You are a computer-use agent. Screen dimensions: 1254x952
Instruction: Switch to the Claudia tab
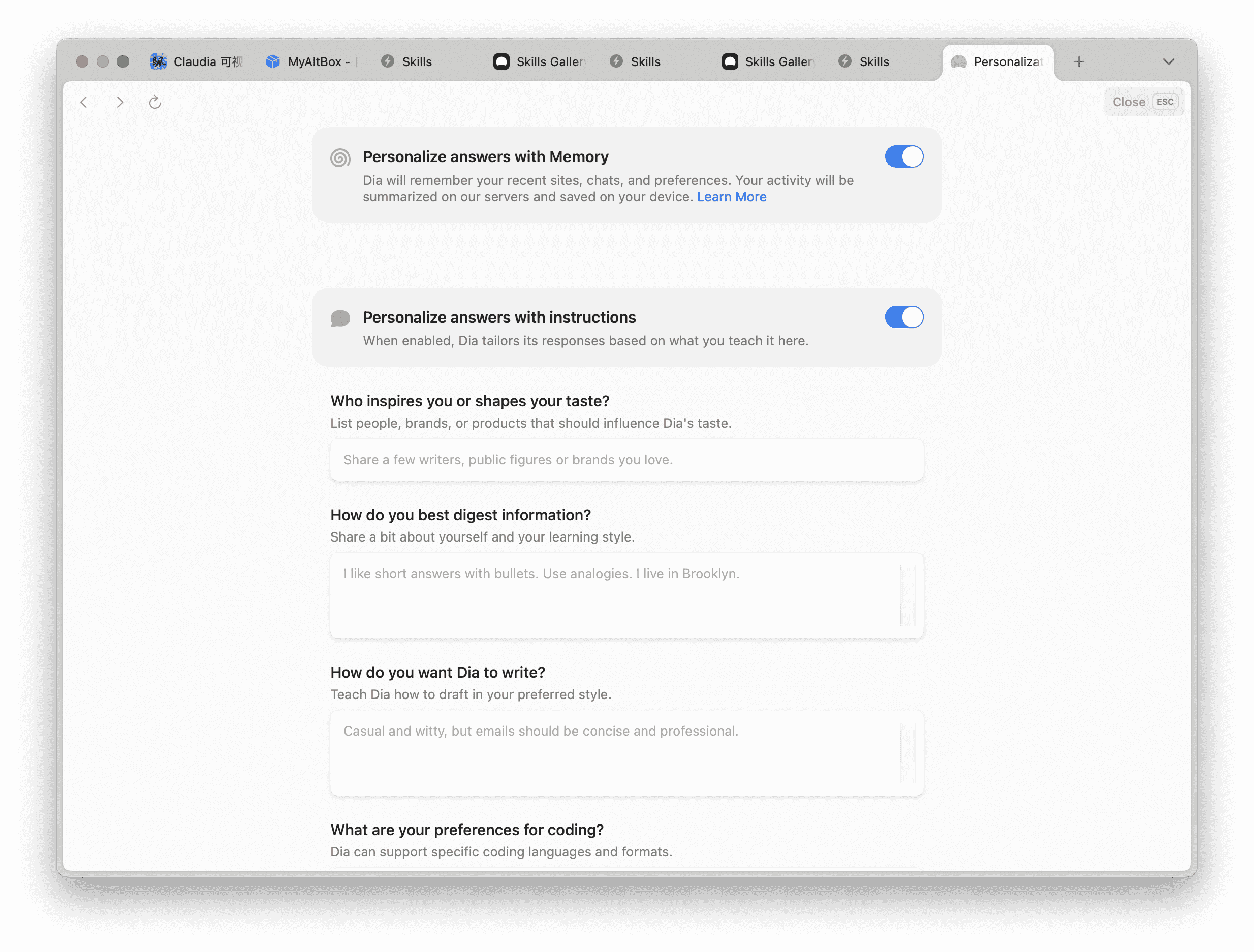[196, 62]
